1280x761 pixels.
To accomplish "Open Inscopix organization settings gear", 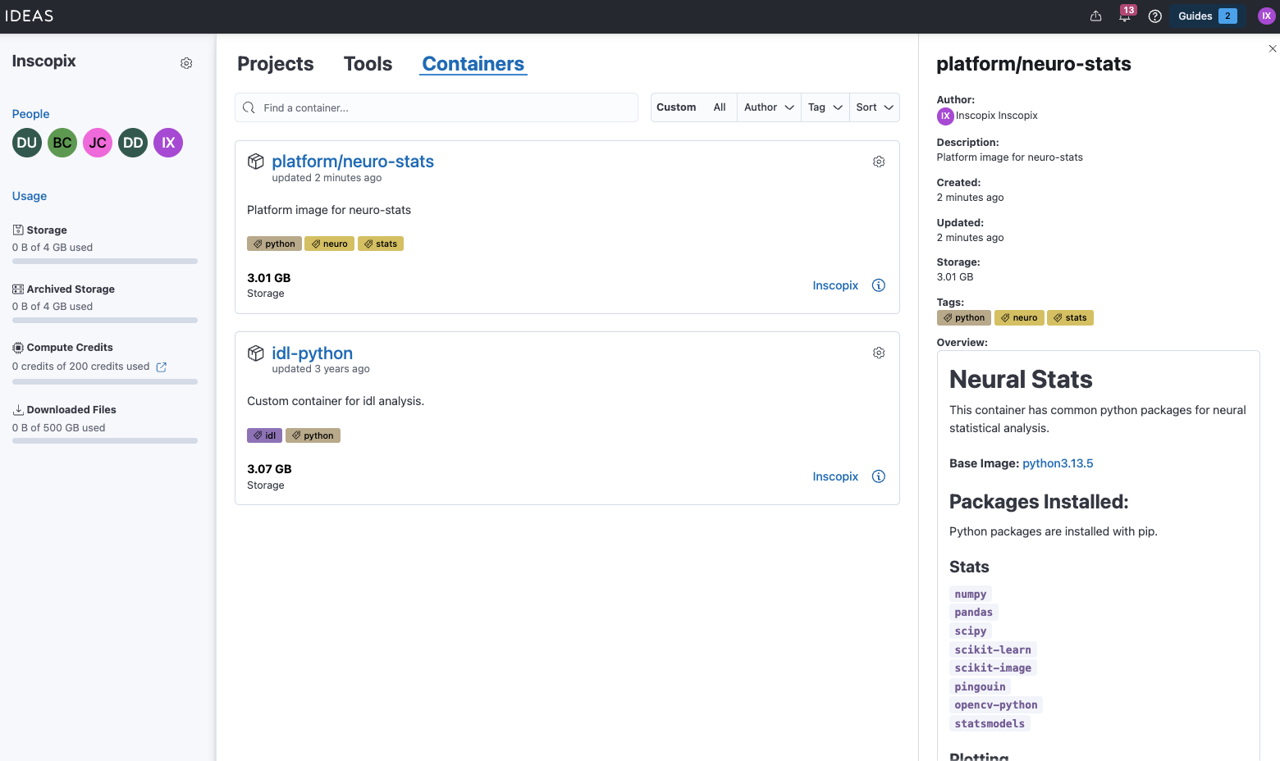I will [186, 63].
